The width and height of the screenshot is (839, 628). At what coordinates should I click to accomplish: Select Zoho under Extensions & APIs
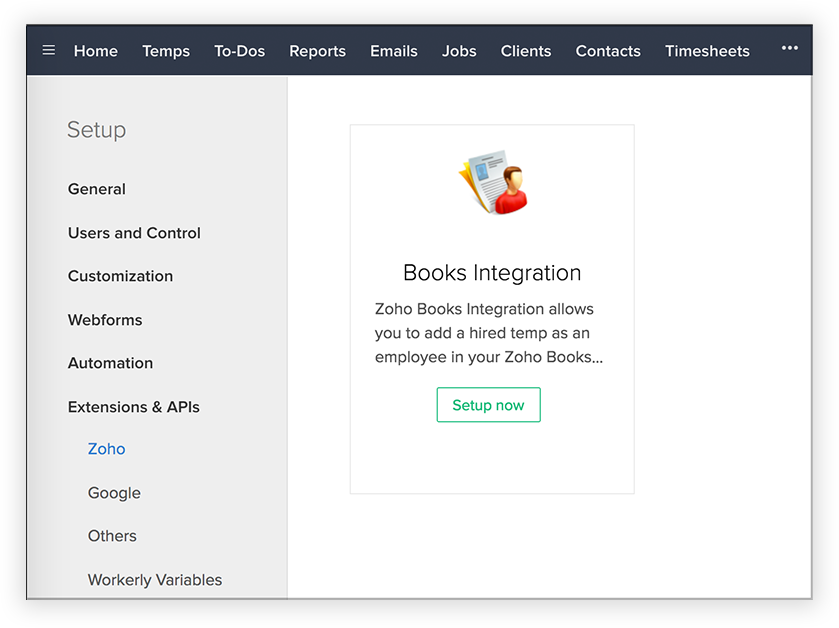[106, 449]
